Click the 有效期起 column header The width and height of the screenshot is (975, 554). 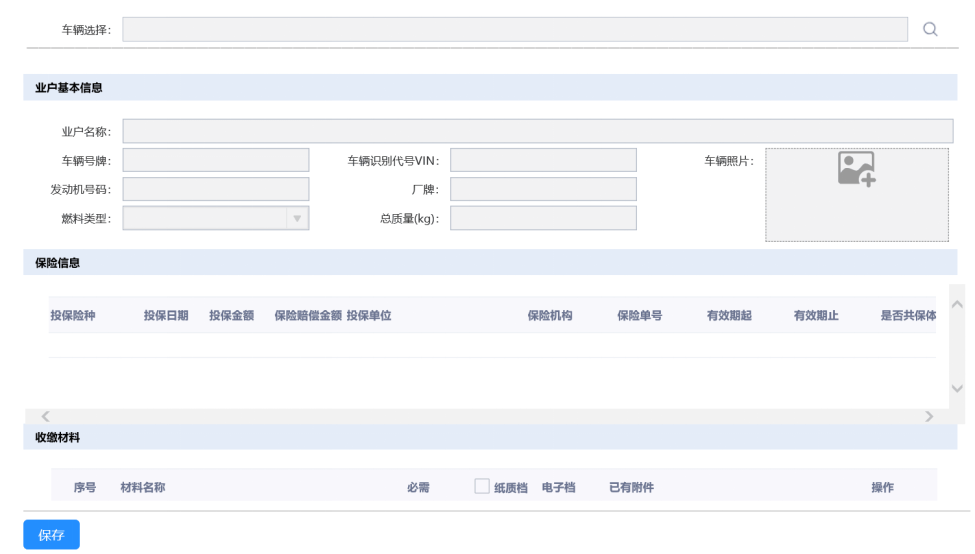(x=729, y=316)
